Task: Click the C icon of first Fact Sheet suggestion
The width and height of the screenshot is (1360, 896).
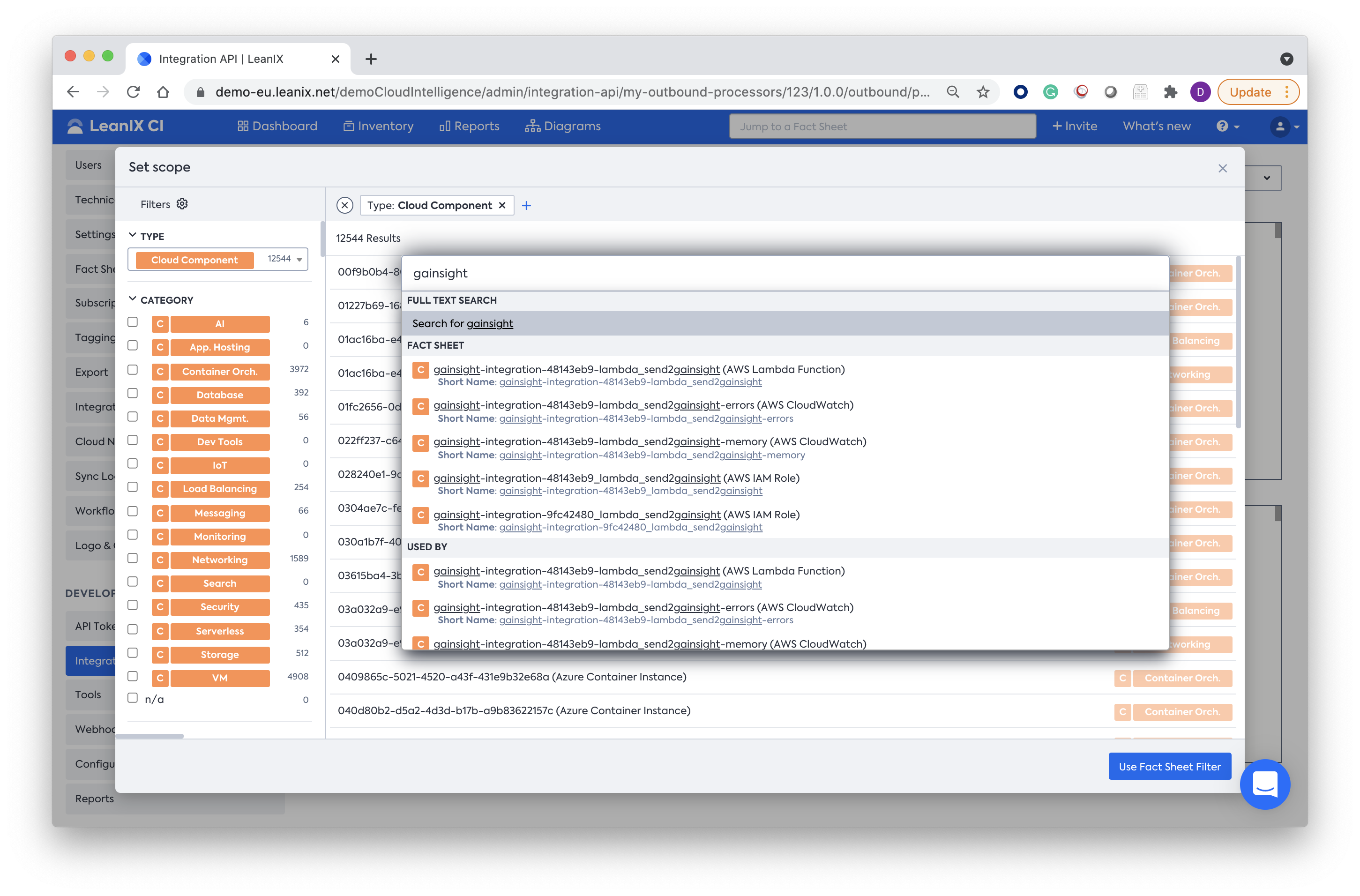Action: (x=420, y=370)
